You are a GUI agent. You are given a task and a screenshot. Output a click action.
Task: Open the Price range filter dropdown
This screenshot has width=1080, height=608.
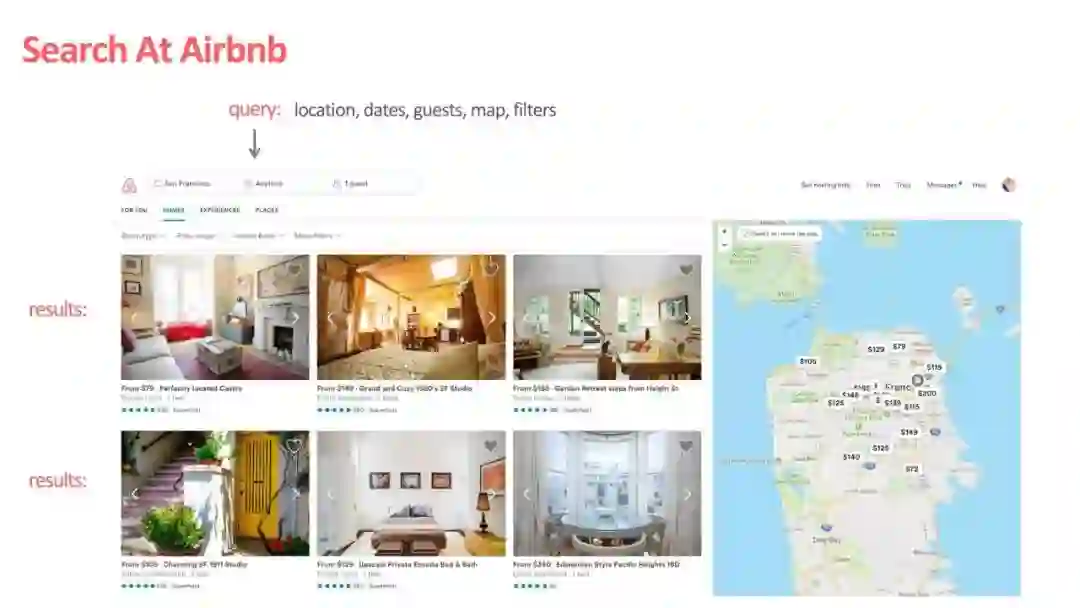pyautogui.click(x=198, y=235)
